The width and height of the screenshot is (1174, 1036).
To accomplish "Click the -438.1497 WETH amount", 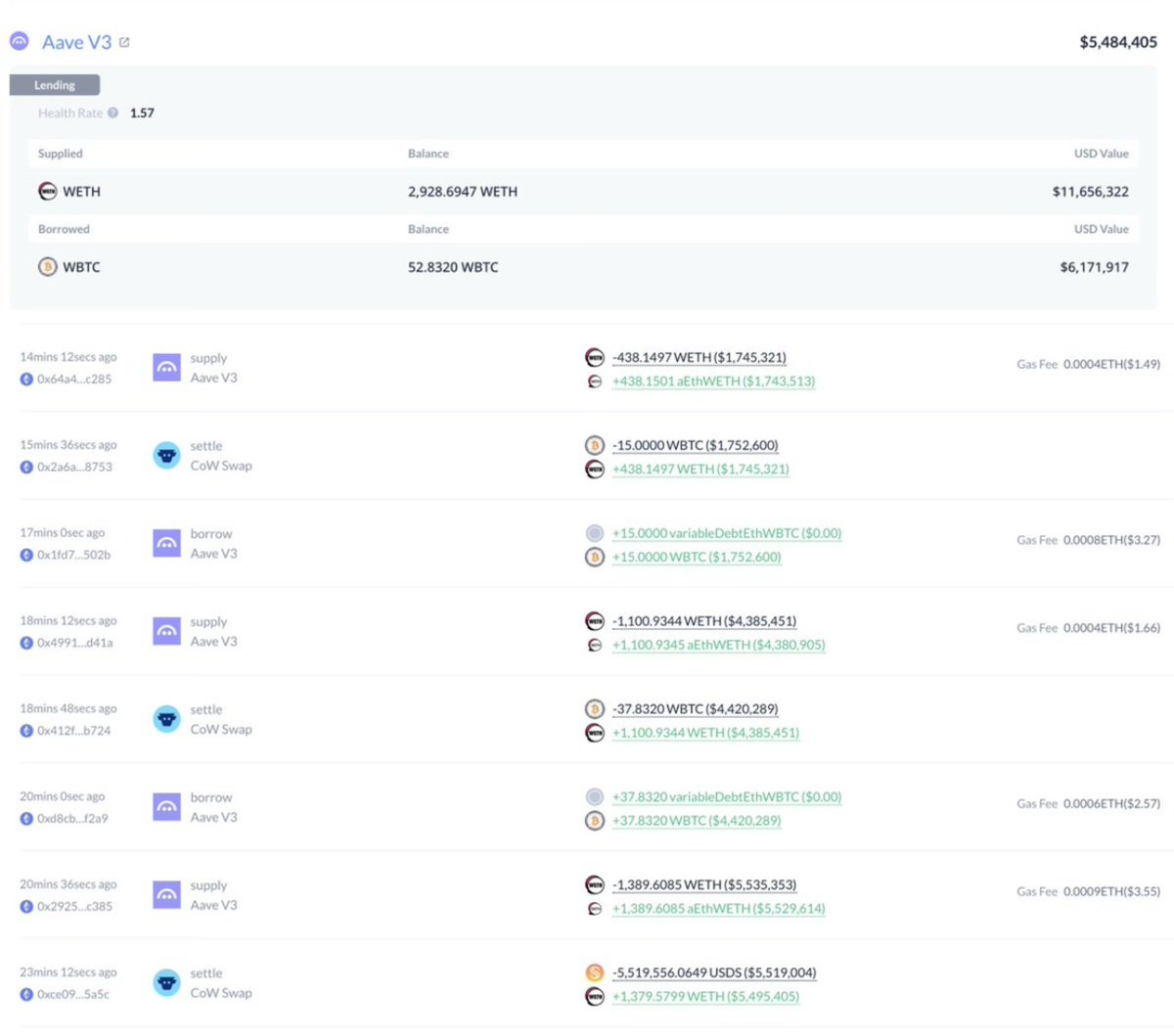I will pyautogui.click(x=700, y=357).
